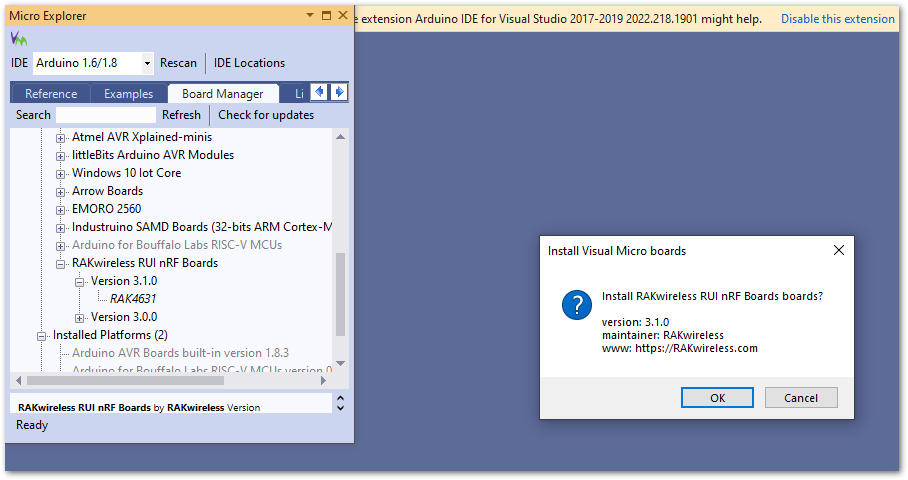Click the Rescan button

tap(178, 63)
